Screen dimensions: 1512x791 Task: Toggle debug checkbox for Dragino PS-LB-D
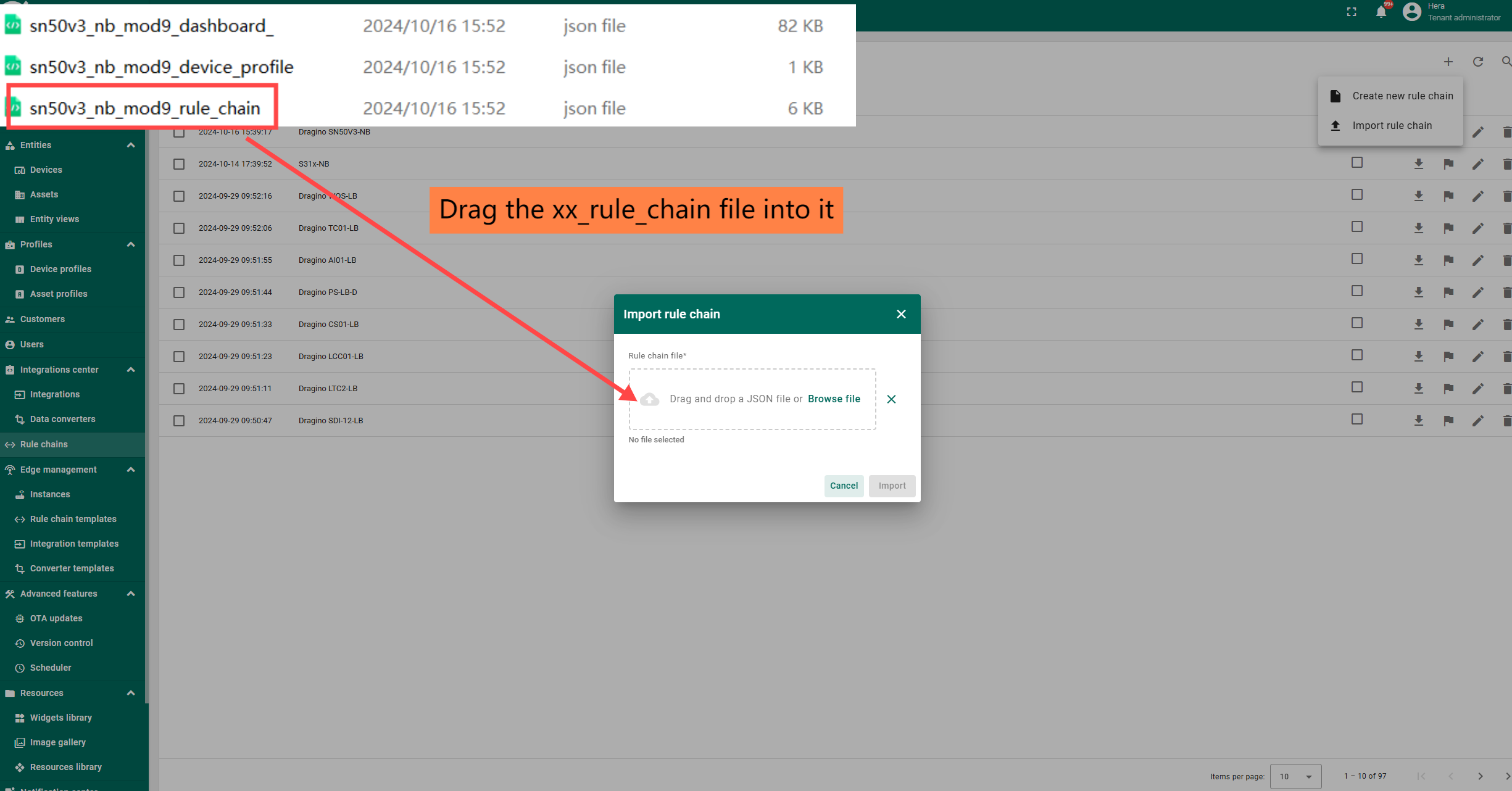[1357, 291]
